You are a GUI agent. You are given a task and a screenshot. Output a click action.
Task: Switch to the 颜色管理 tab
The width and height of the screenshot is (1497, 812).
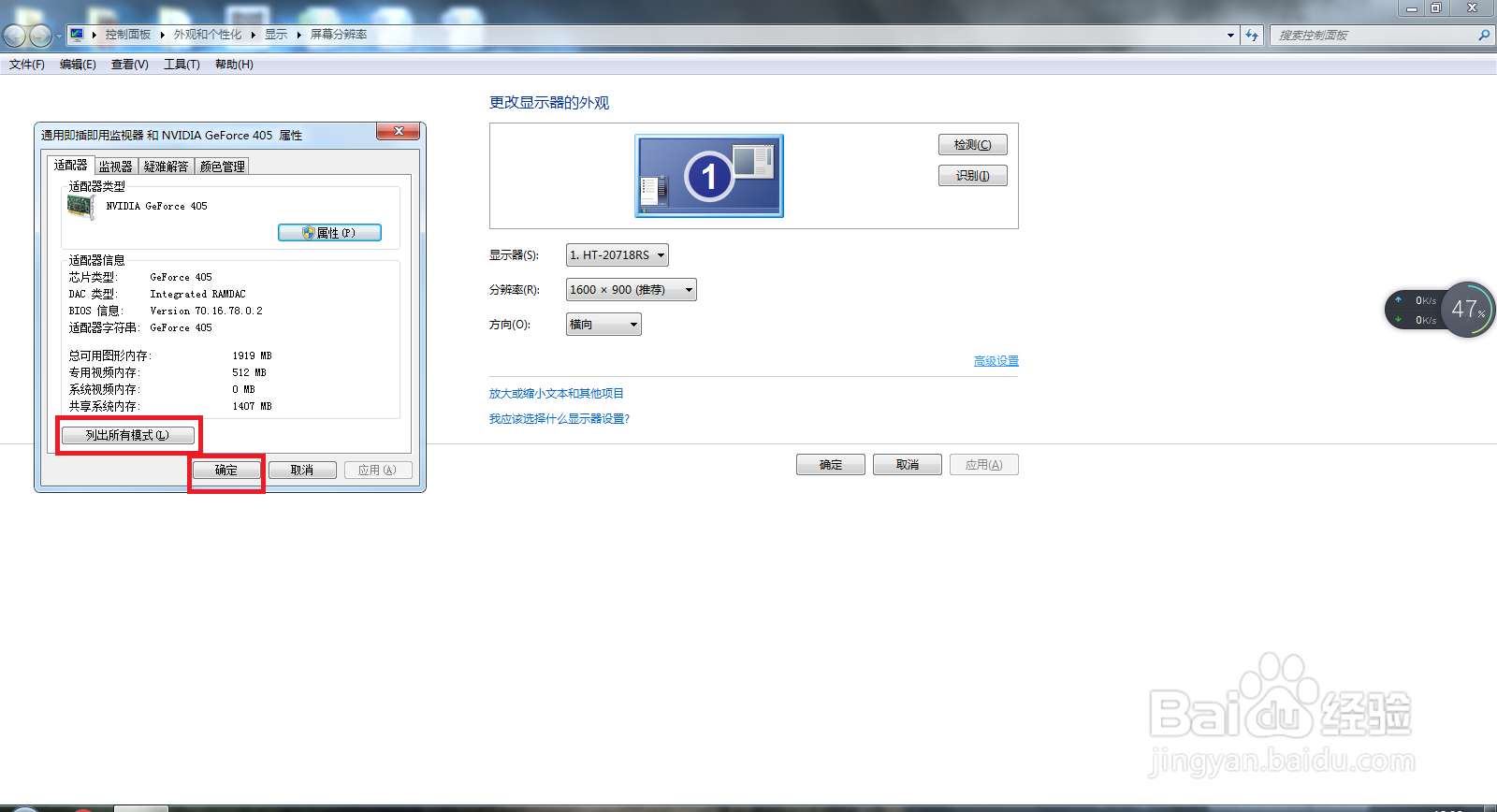click(223, 167)
